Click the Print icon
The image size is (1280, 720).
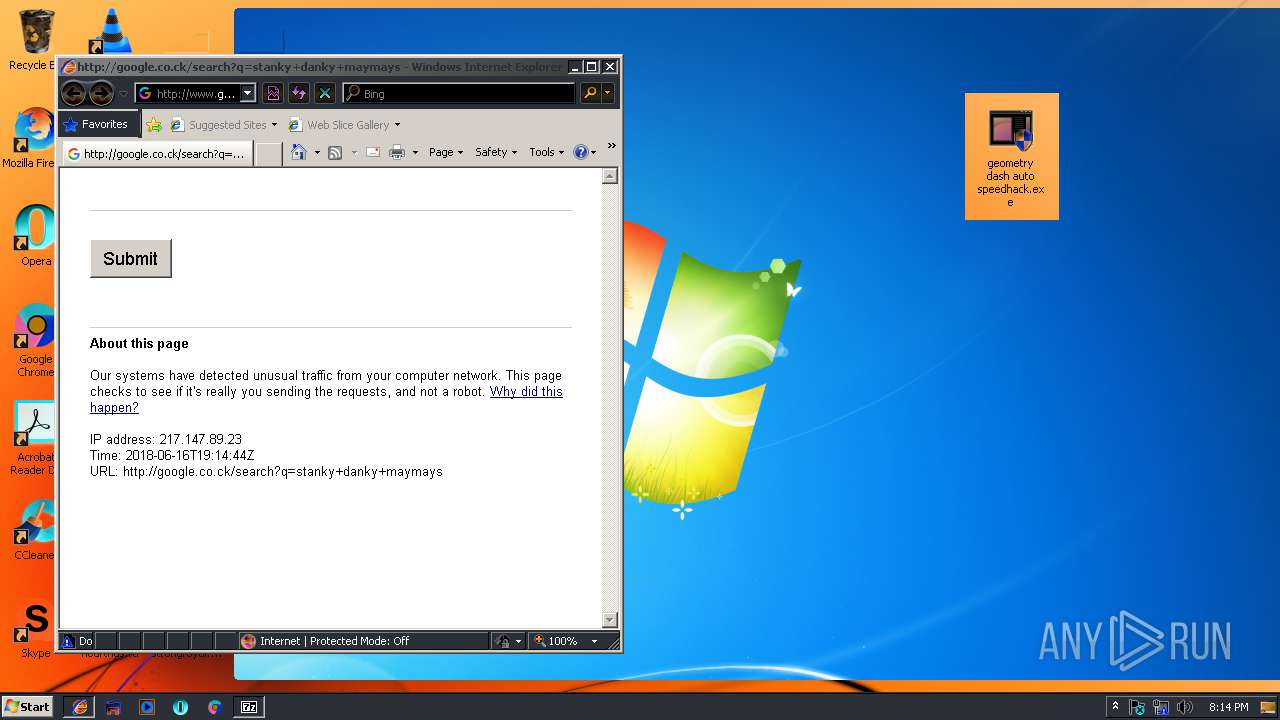pyautogui.click(x=397, y=152)
